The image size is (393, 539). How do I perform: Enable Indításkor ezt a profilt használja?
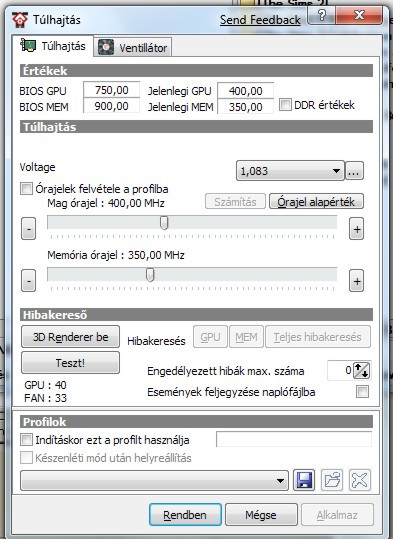coord(26,439)
